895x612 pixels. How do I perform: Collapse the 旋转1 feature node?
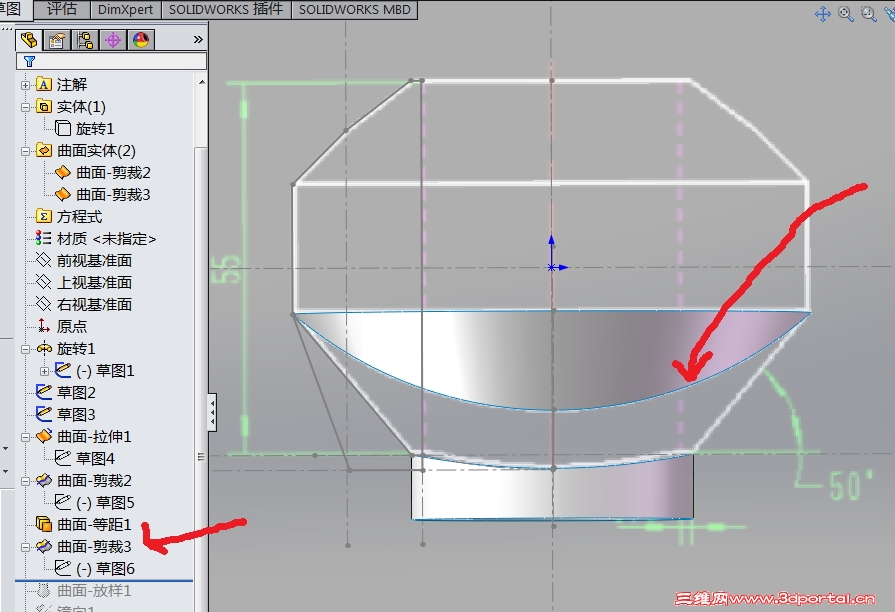[x=25, y=349]
